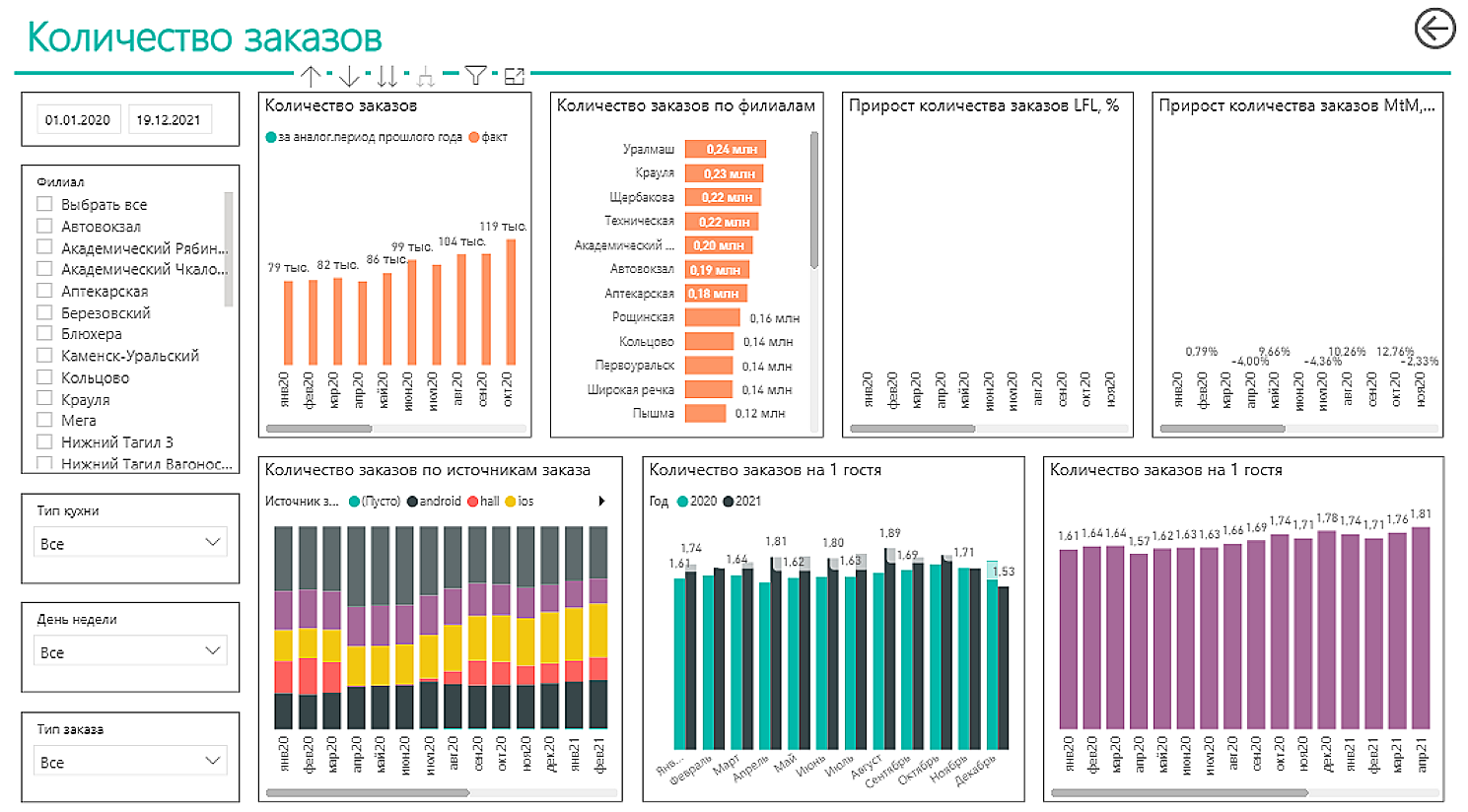
Task: Click the 'Количество заказов по филиалам' title
Action: [686, 105]
